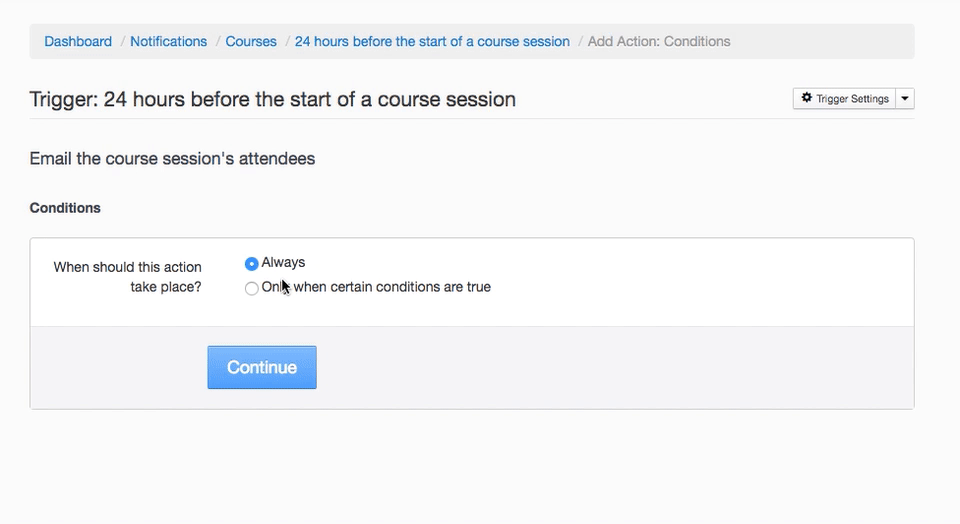The image size is (960, 524).
Task: Click 'Email the course session's attendees' text
Action: (172, 158)
